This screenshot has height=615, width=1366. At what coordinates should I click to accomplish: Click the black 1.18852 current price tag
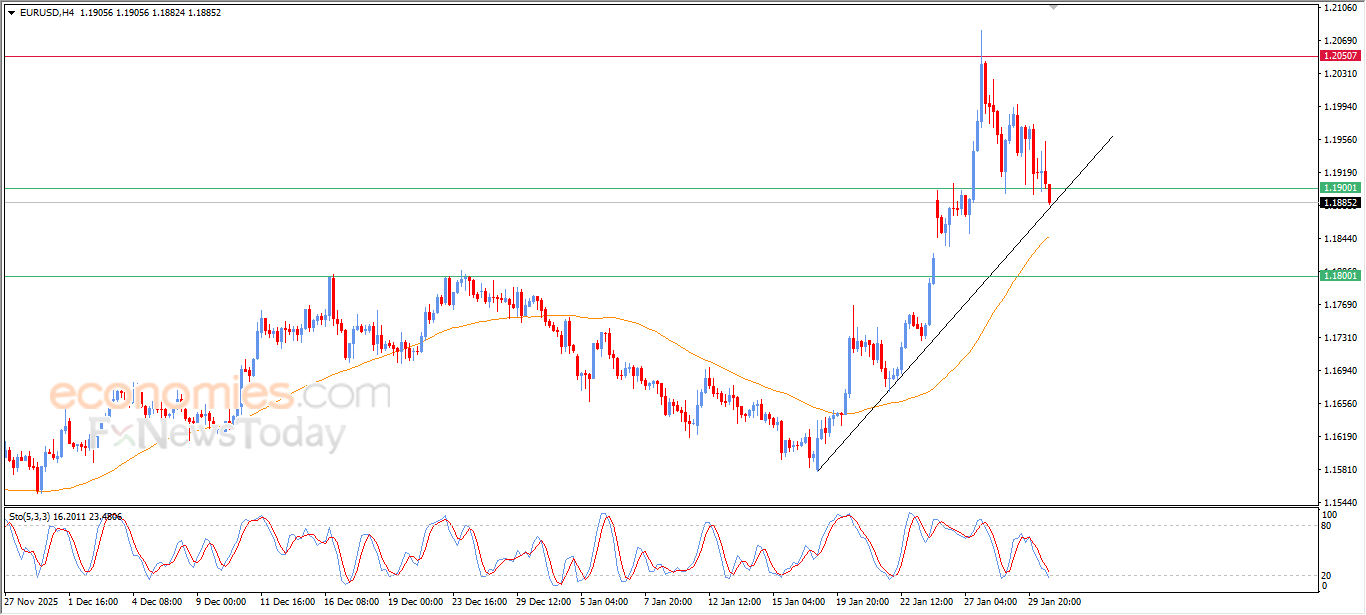[1339, 203]
